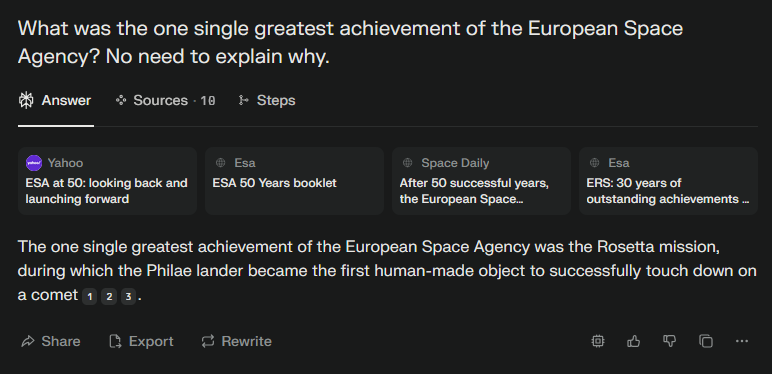Open citation number 3

click(128, 297)
